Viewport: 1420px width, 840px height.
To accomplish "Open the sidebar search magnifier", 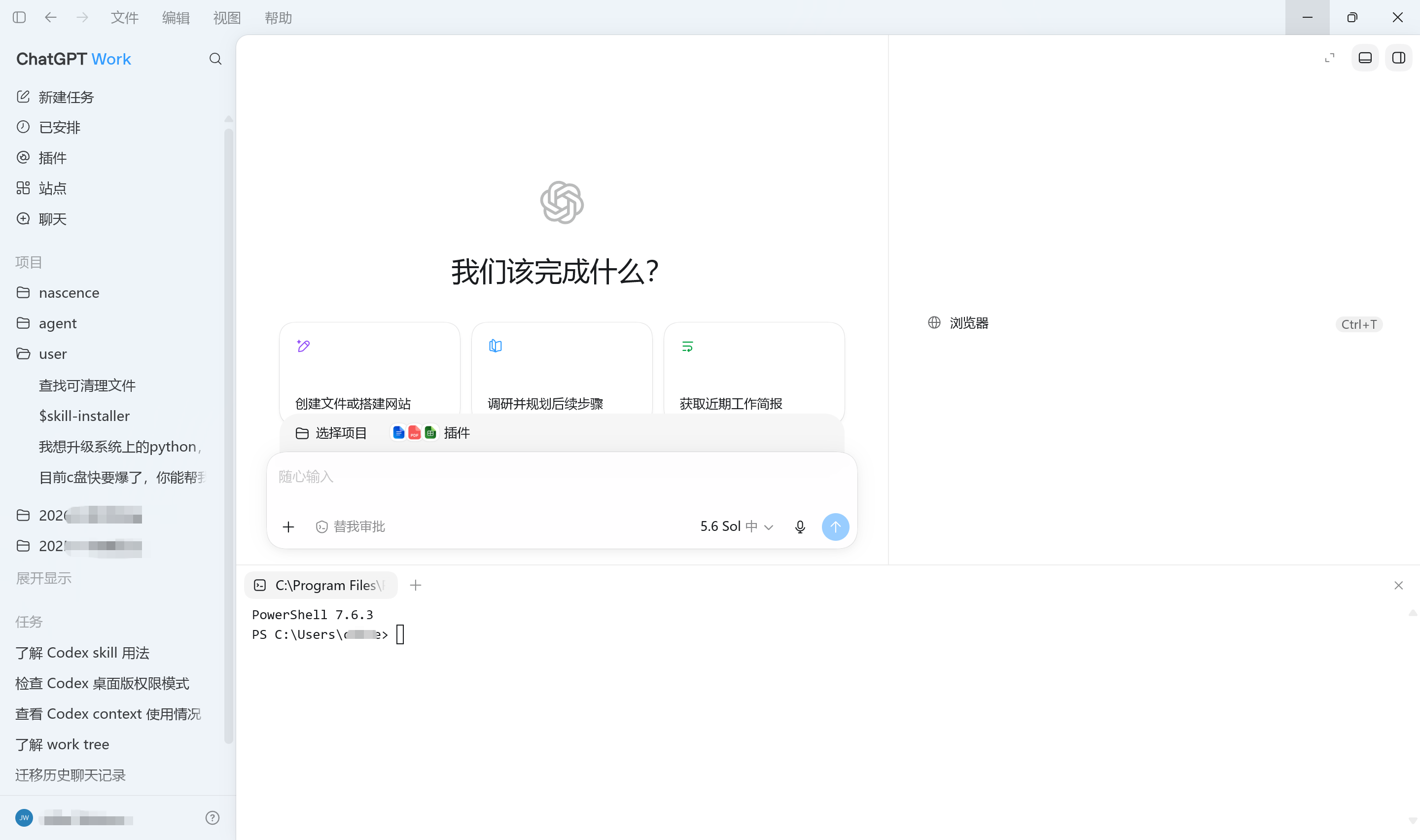I will point(215,59).
